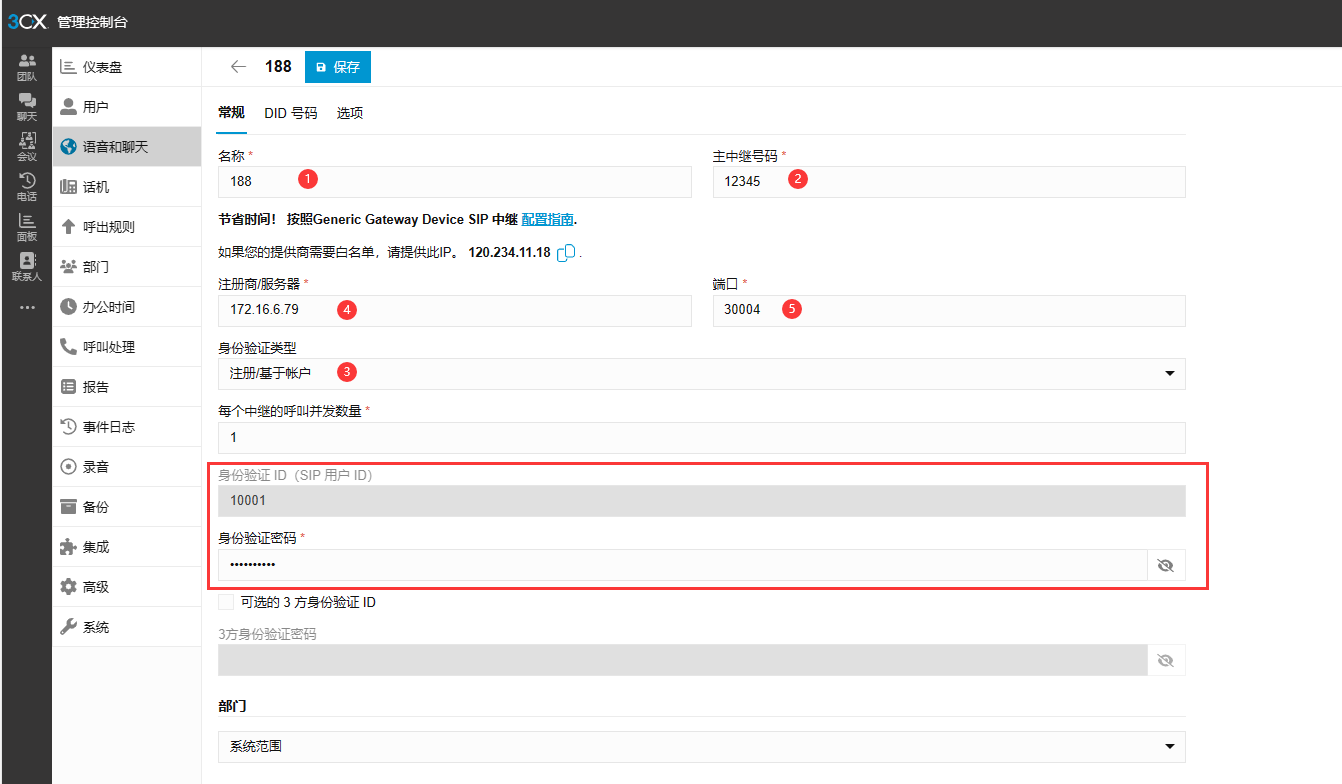Open the 聊天 chat icon in left rail

tap(27, 107)
